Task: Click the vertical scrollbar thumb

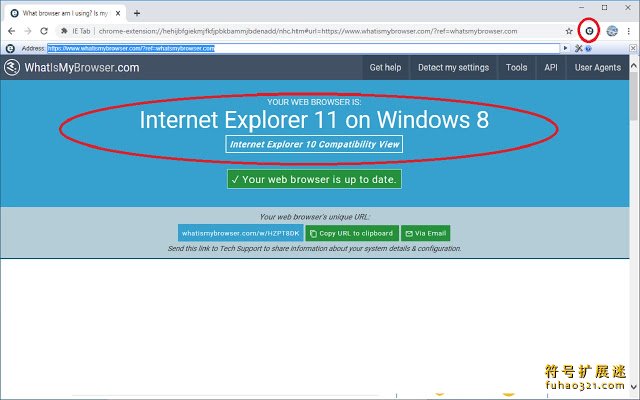Action: 634,97
